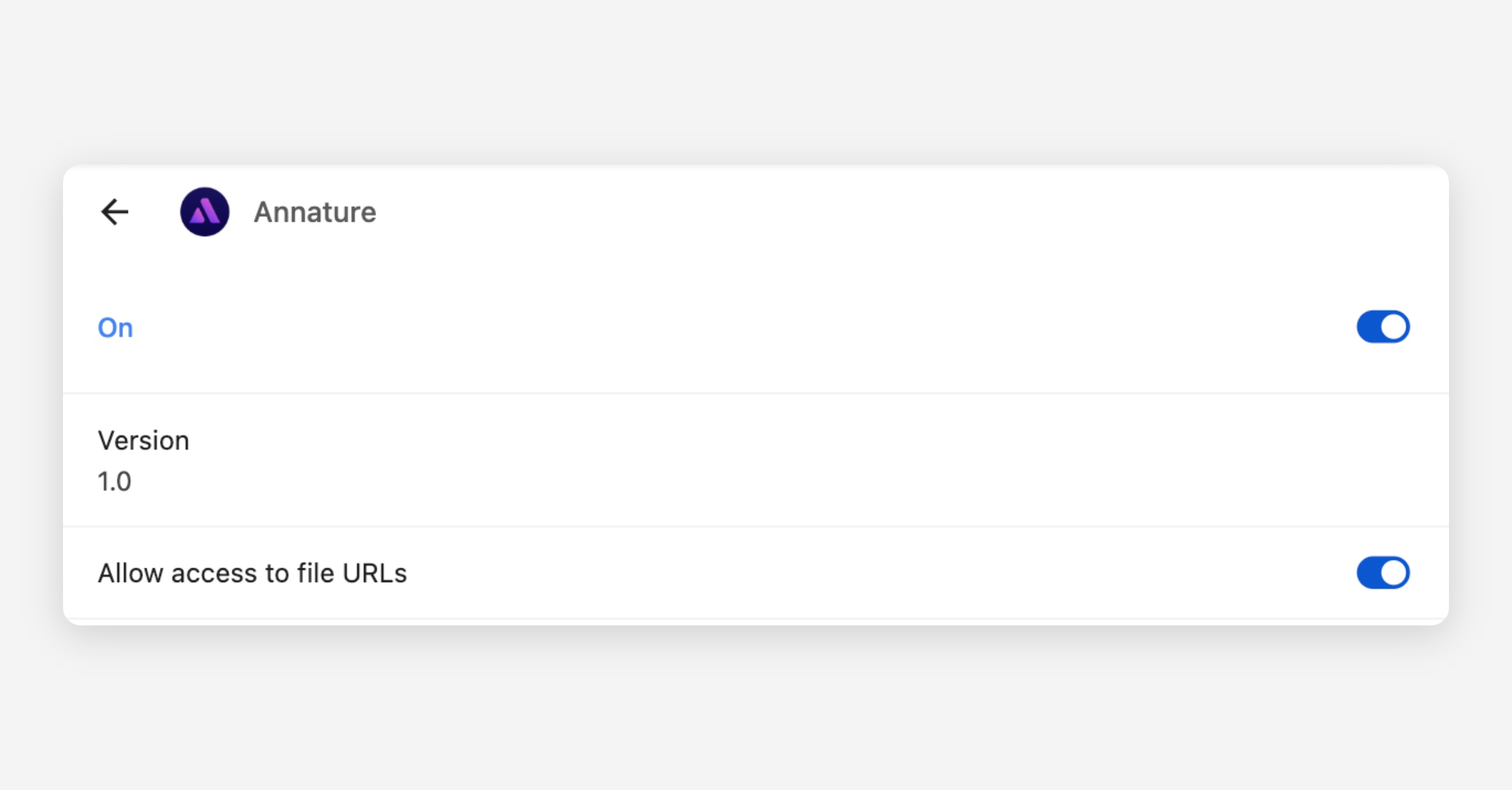
Task: Click the purple "A" icon beside Annature
Action: [205, 212]
